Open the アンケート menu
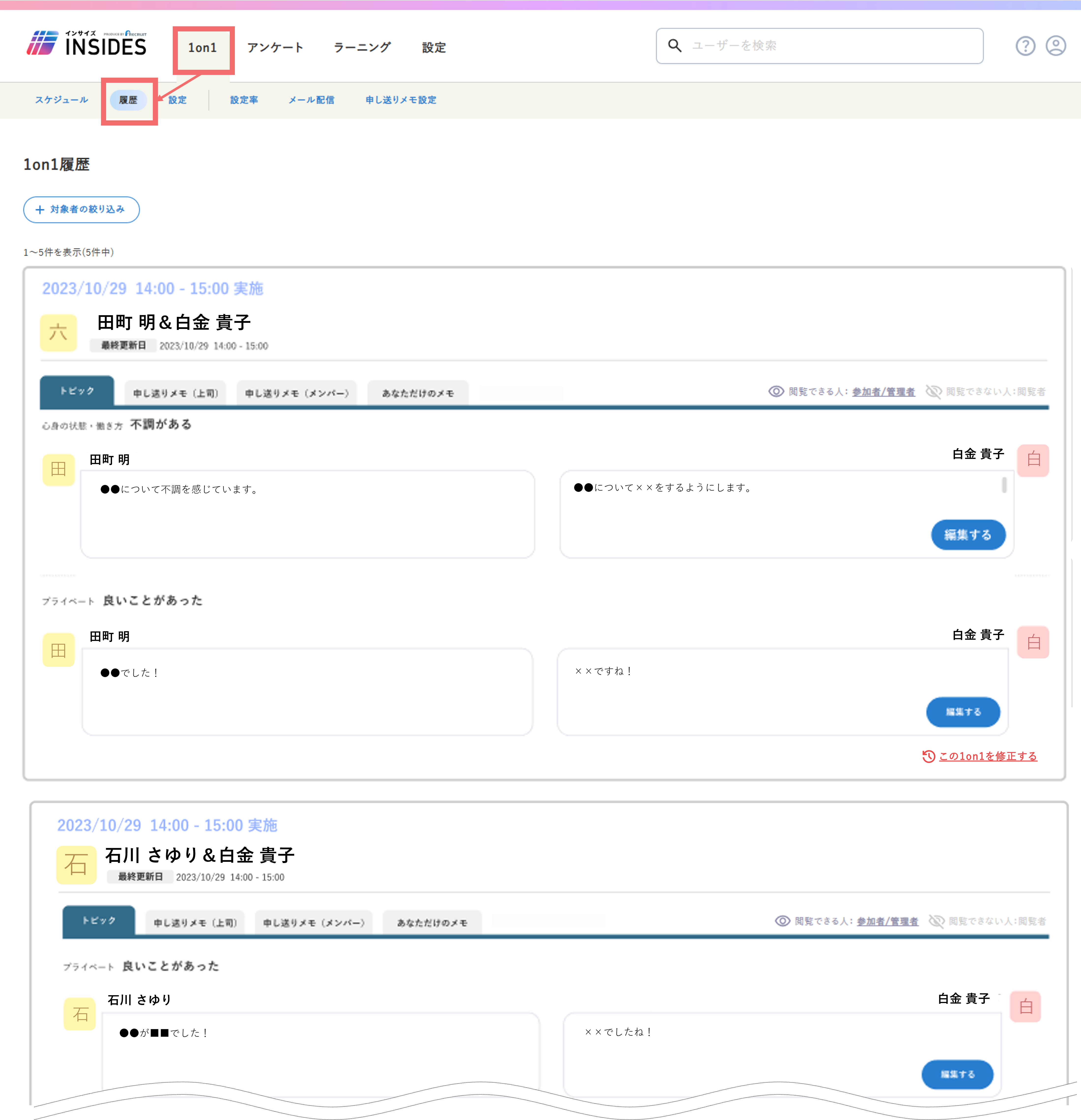The height and width of the screenshot is (1120, 1081). (275, 47)
